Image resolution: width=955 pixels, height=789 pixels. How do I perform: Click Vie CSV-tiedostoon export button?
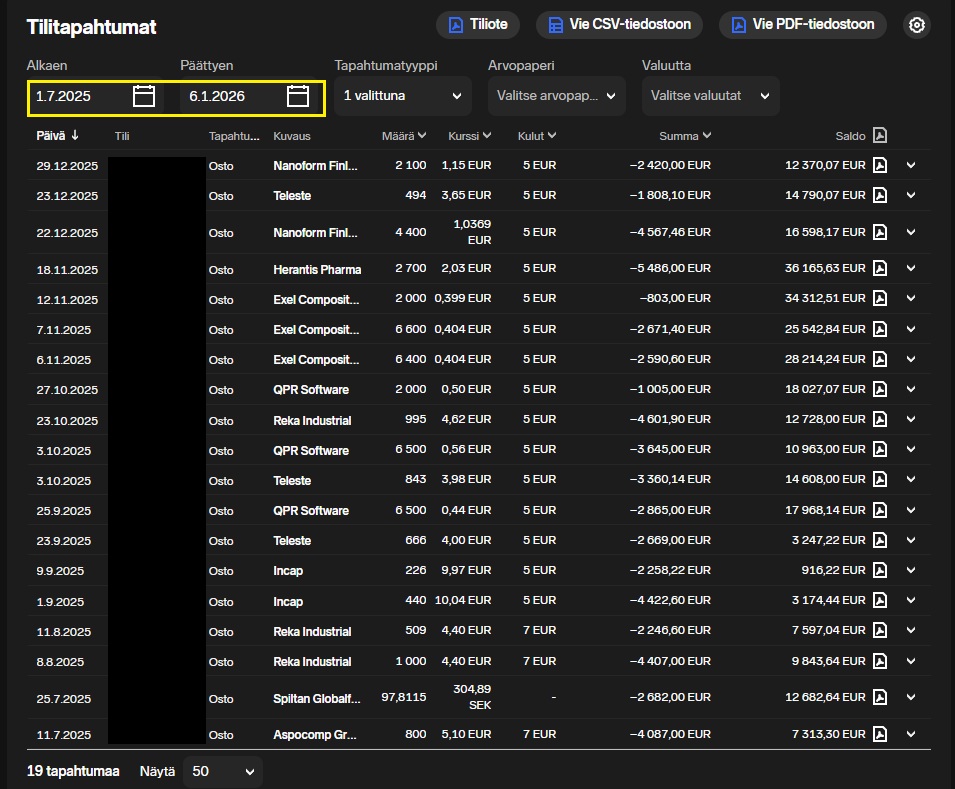coord(619,25)
